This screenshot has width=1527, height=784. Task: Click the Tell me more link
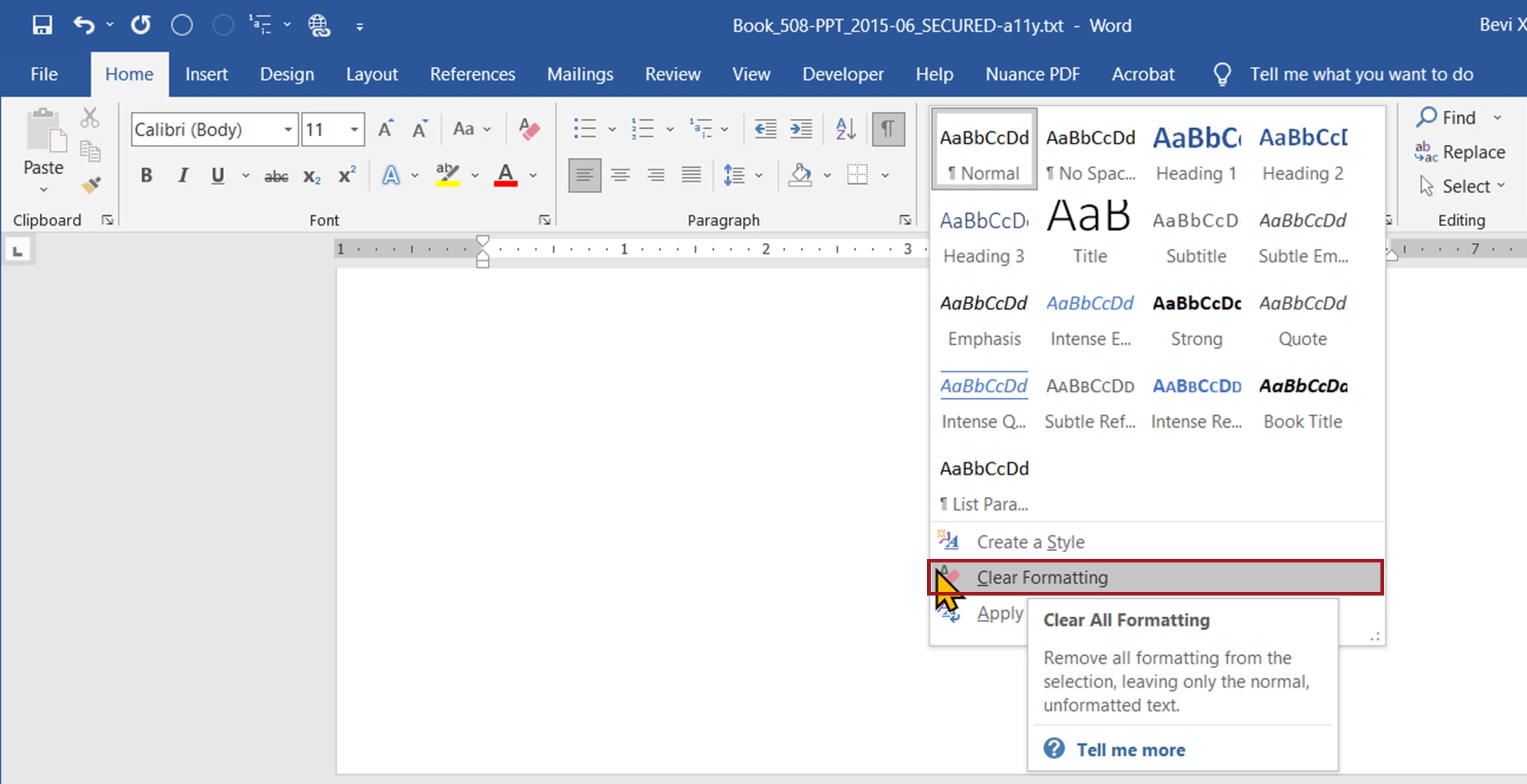point(1130,750)
